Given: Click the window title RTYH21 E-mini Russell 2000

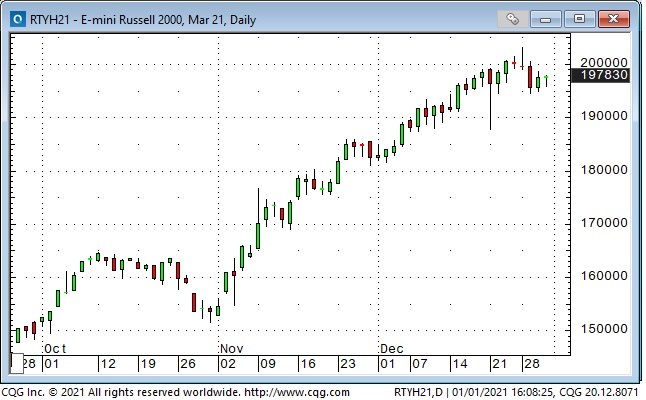Looking at the screenshot, I should point(143,19).
